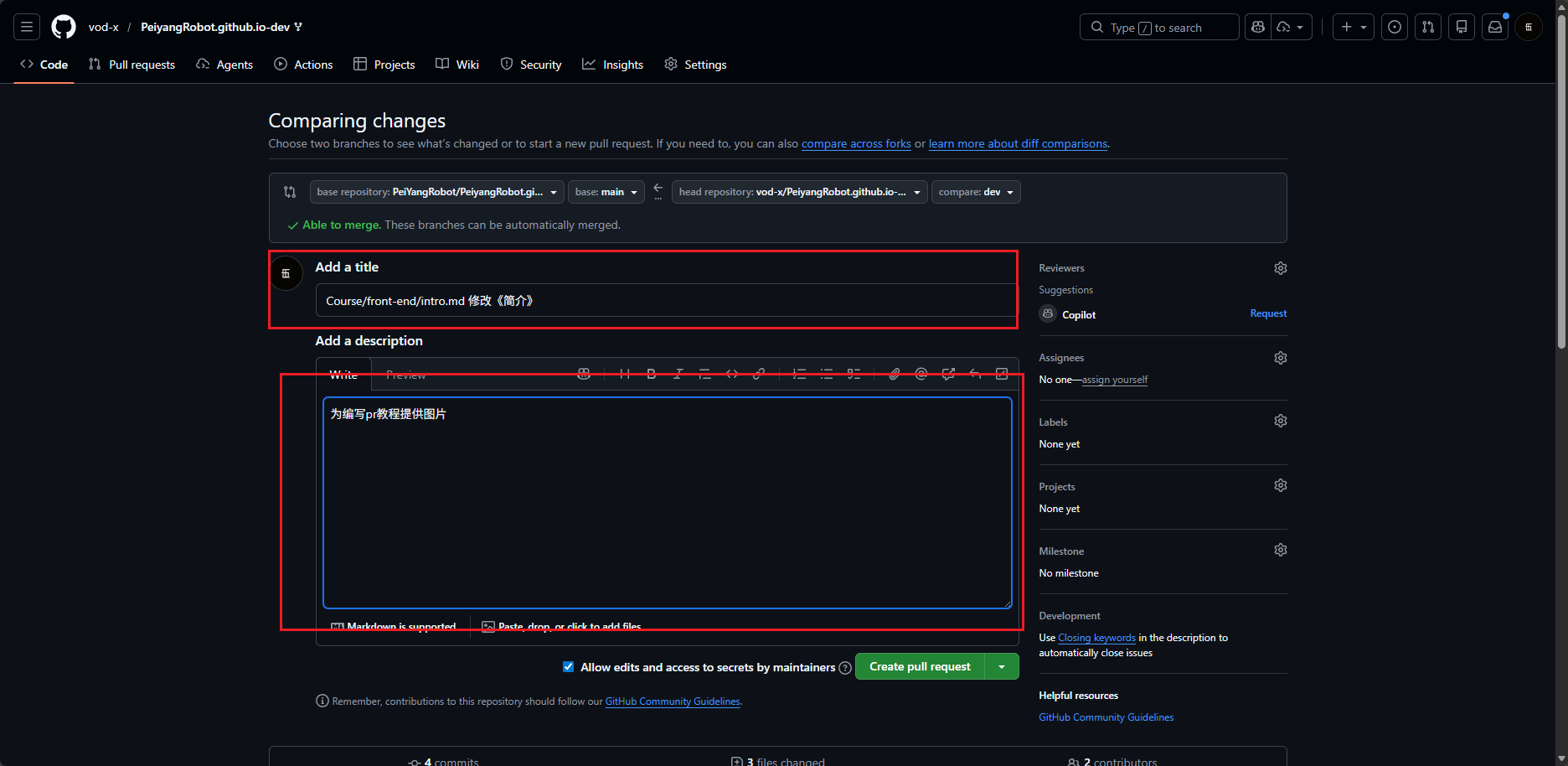Open the Wiki tab

pos(457,65)
